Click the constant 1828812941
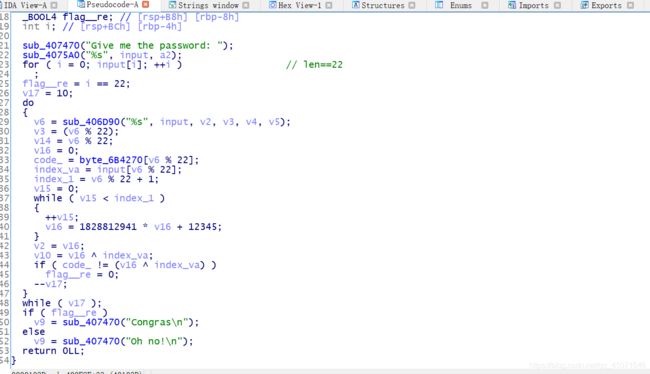The image size is (650, 374). [108, 227]
